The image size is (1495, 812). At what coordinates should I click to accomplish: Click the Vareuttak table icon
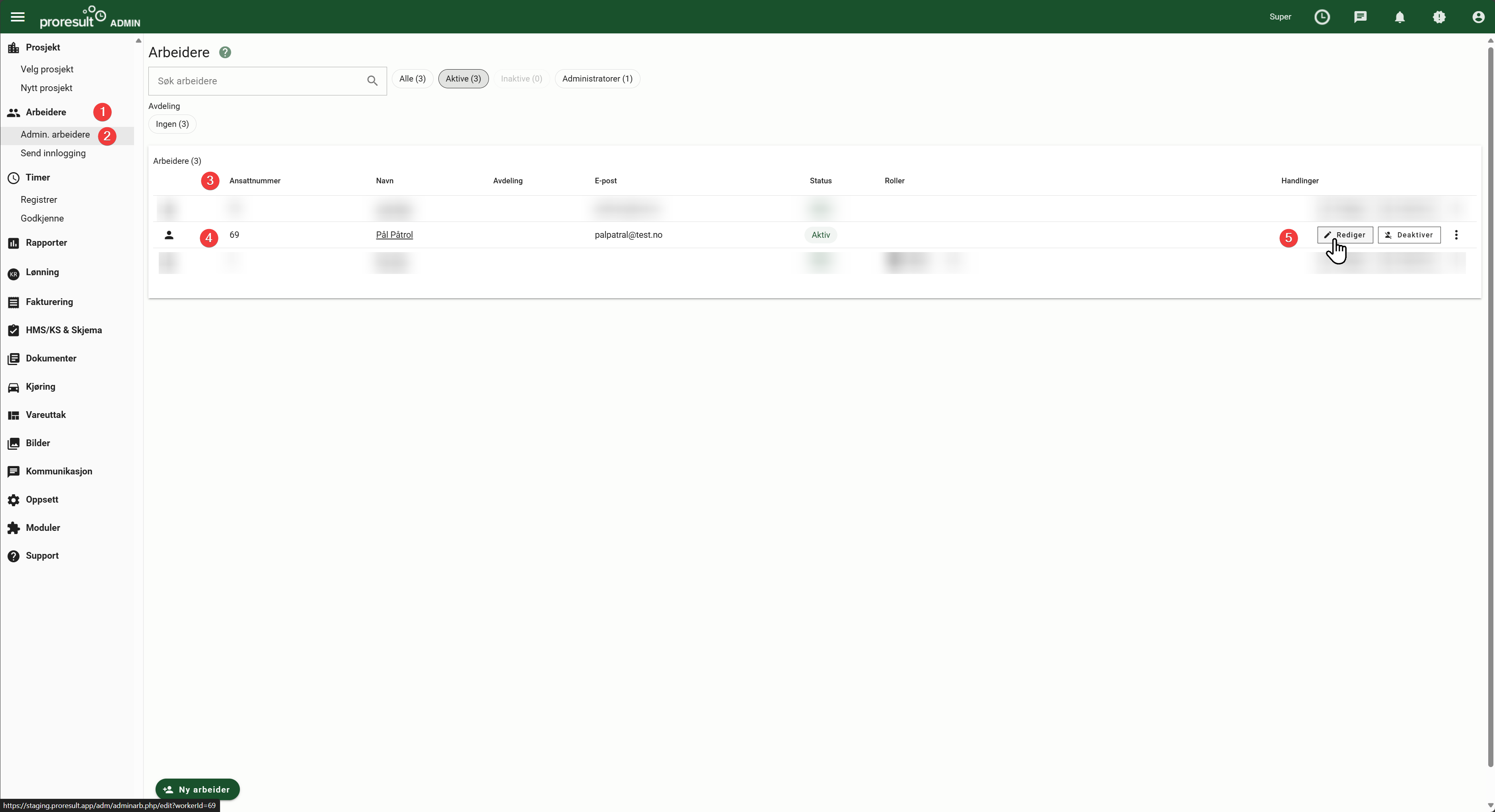(x=14, y=415)
